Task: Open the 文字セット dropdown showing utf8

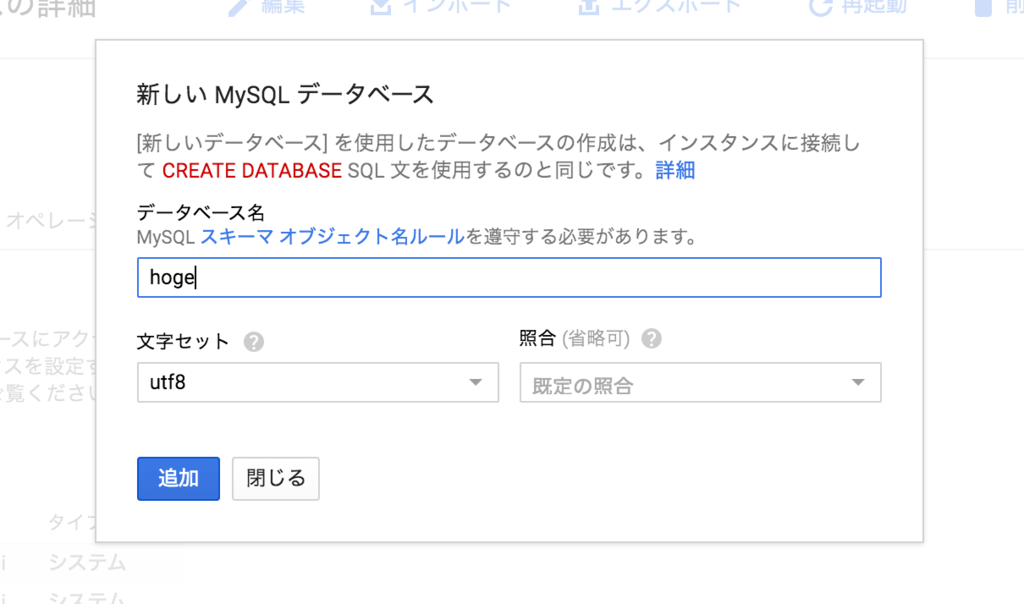Action: (317, 382)
